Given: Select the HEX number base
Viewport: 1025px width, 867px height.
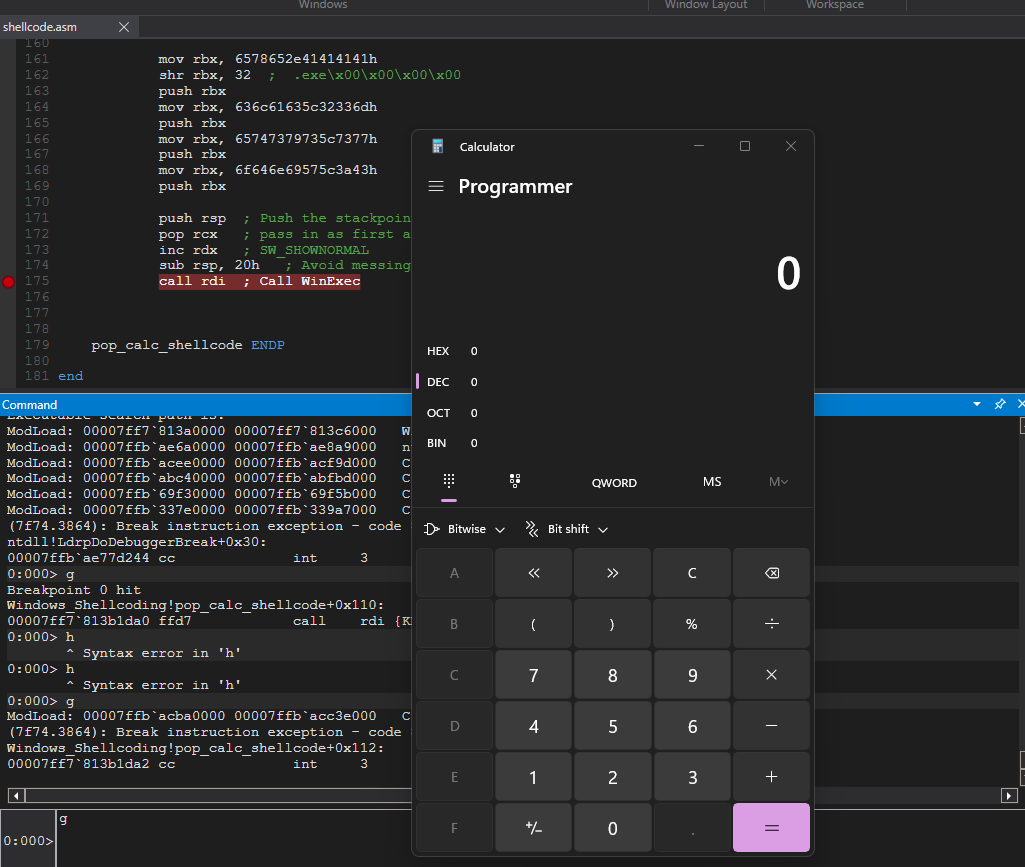Looking at the screenshot, I should 453,351.
